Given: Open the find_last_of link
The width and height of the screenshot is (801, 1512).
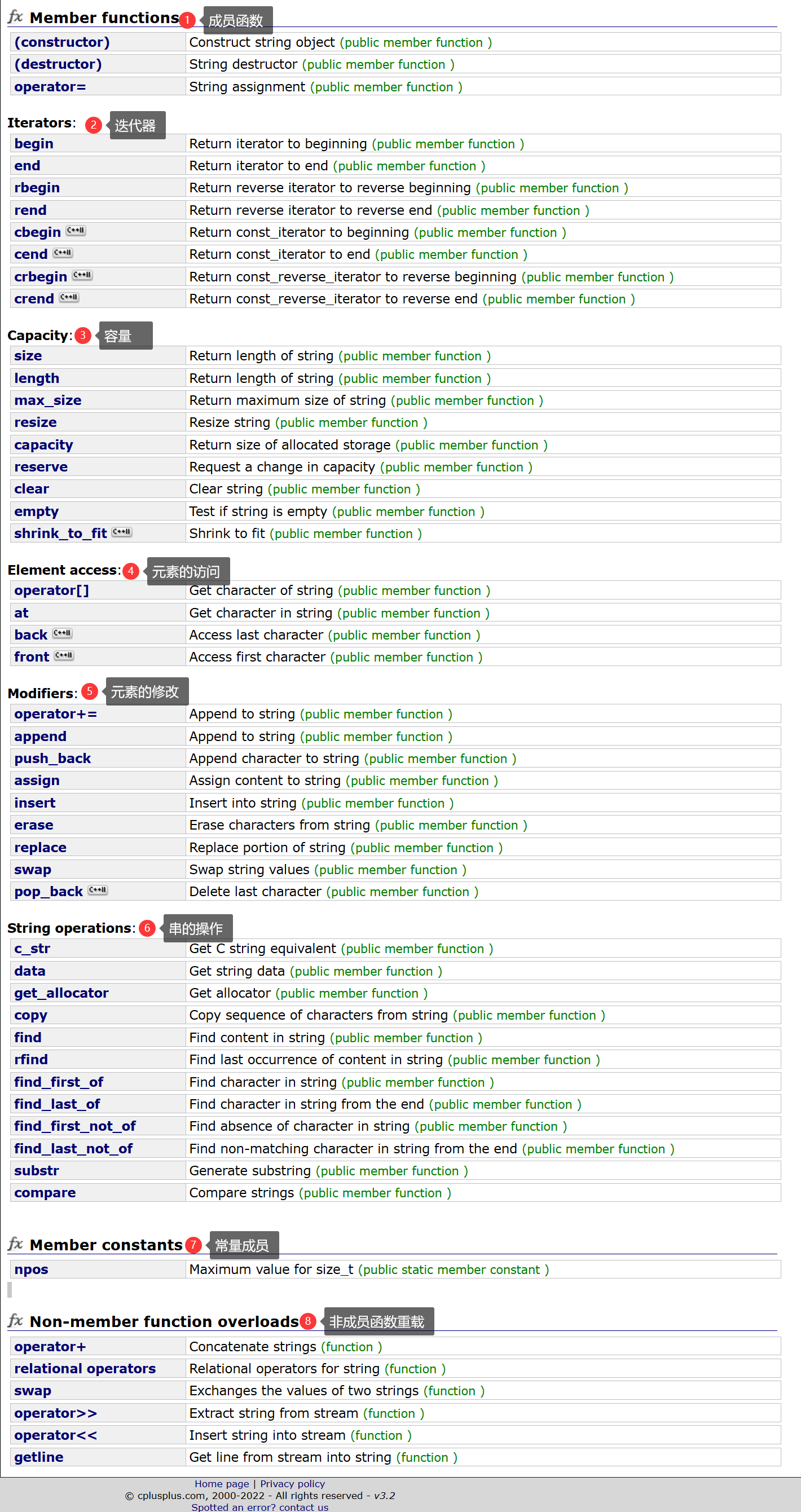Looking at the screenshot, I should (x=57, y=1104).
